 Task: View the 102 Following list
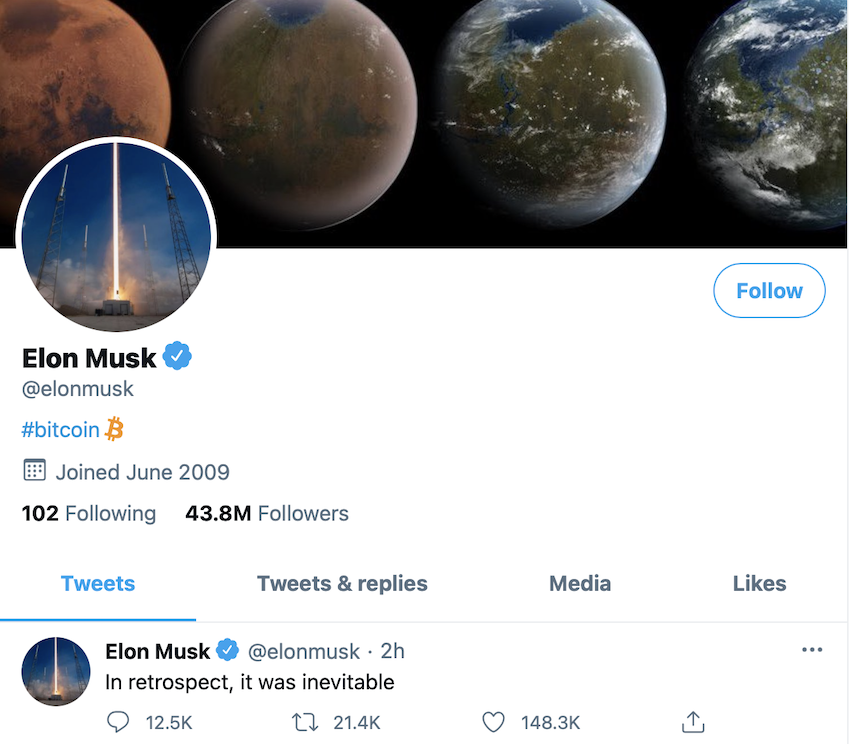pyautogui.click(x=89, y=514)
